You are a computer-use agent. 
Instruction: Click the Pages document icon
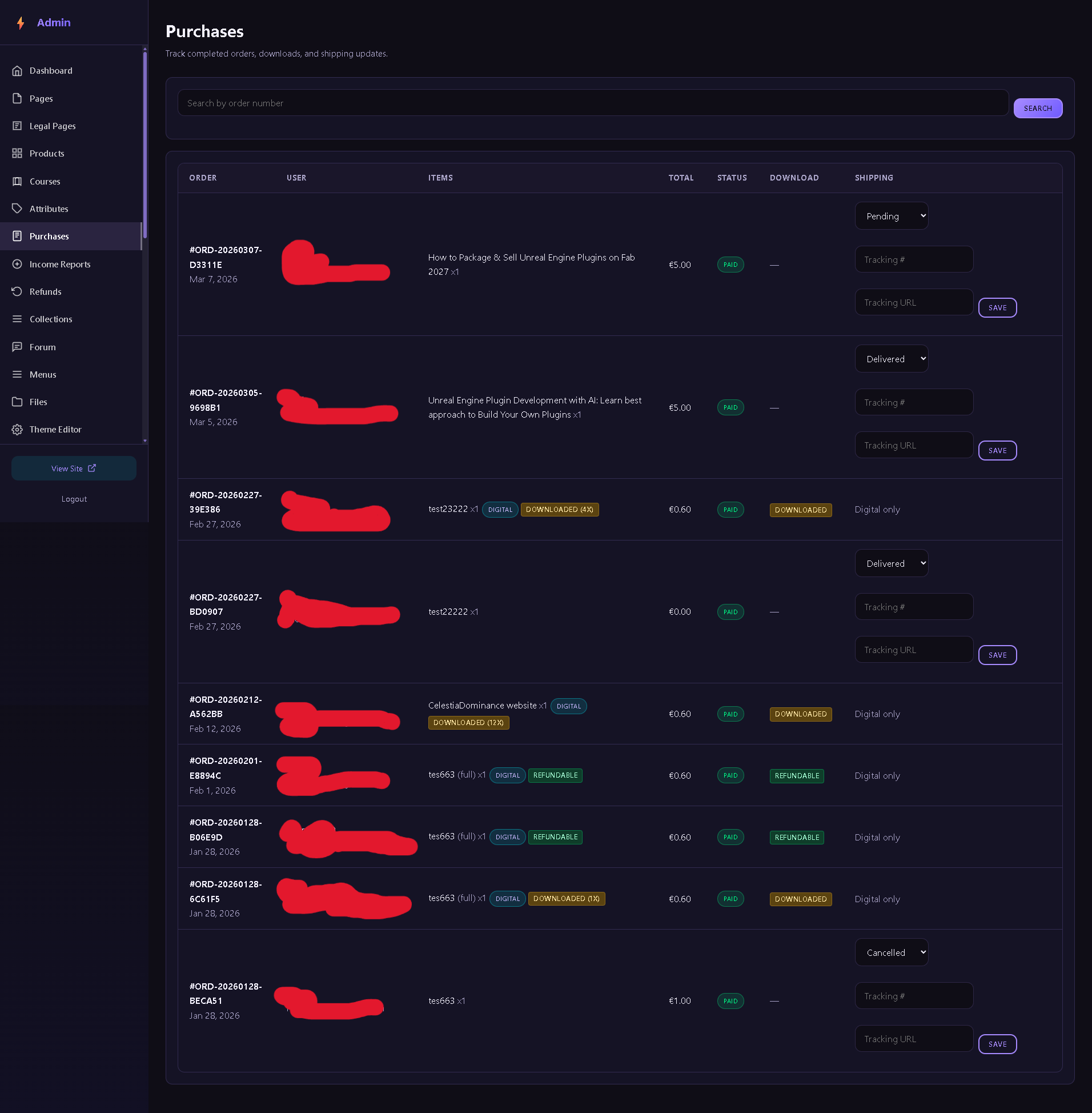[17, 98]
